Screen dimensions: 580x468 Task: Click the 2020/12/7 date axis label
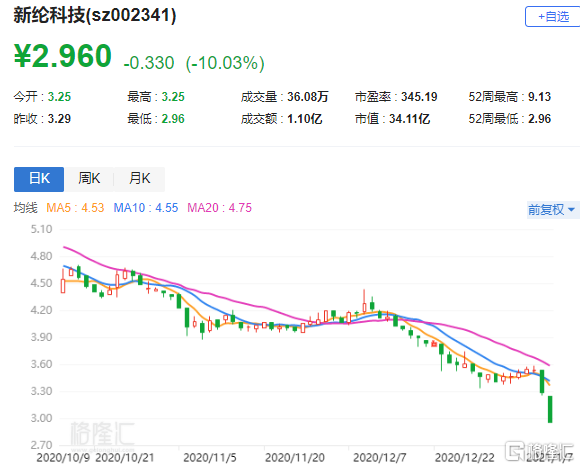(x=380, y=458)
